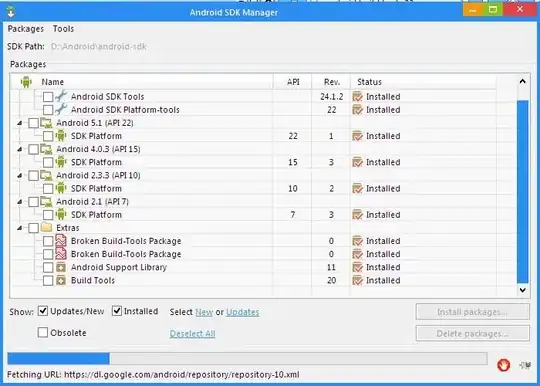The height and width of the screenshot is (386, 540).
Task: Click the folder icon of Android 2.1 (API 7)
Action: point(46,201)
